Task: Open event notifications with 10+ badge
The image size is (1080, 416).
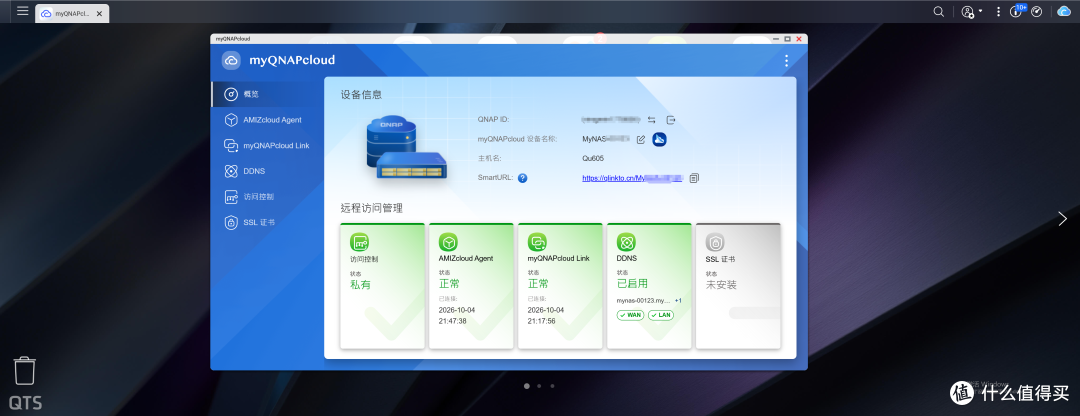Action: point(1017,11)
